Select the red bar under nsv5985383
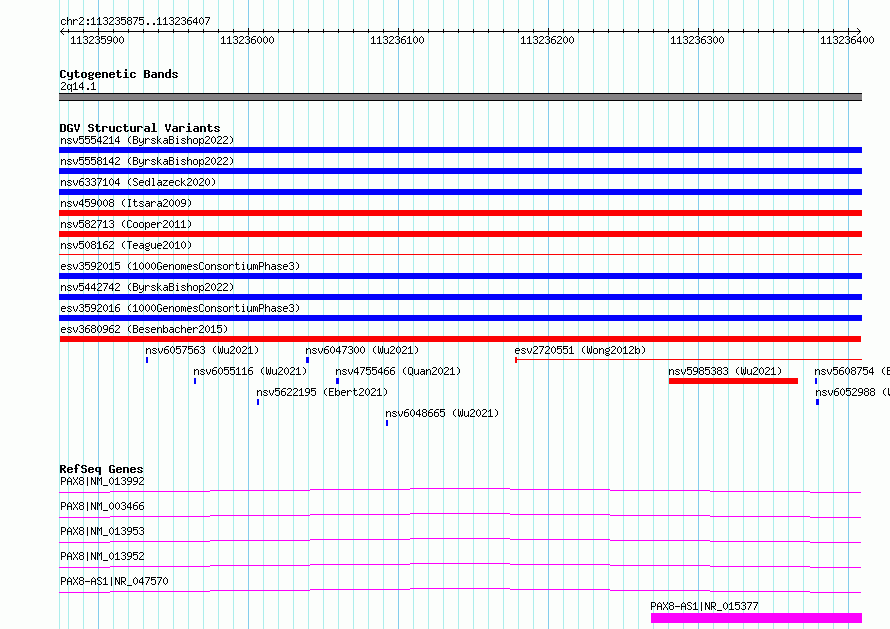890x629 pixels. coord(733,381)
